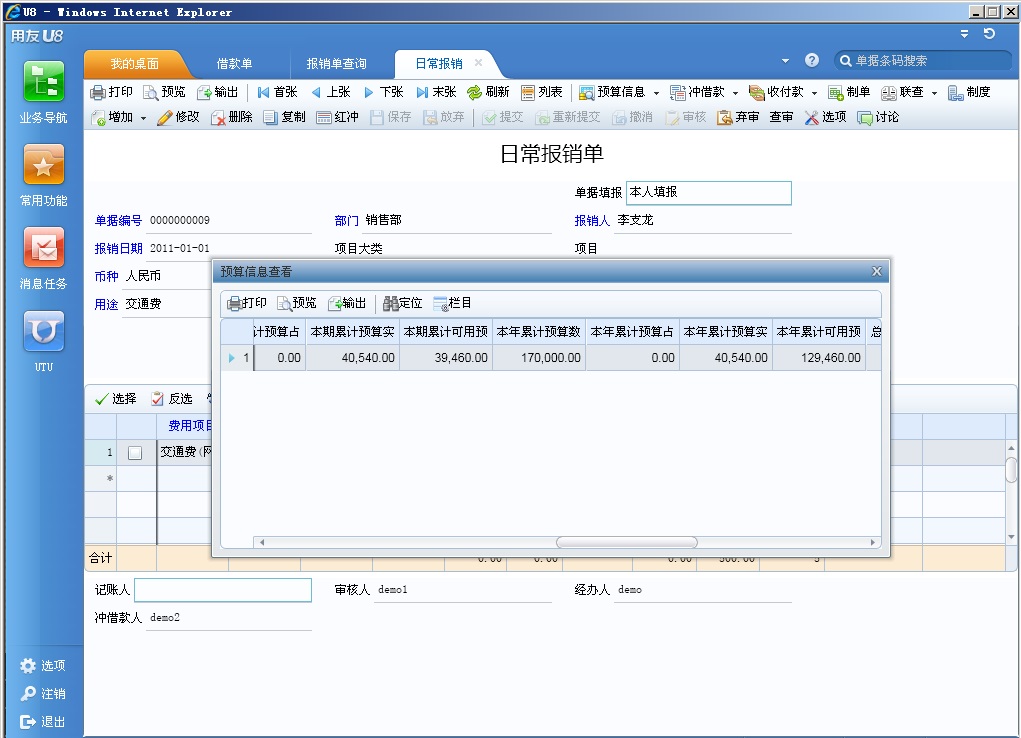
Task: Click the 制单 toolbar button
Action: (849, 92)
